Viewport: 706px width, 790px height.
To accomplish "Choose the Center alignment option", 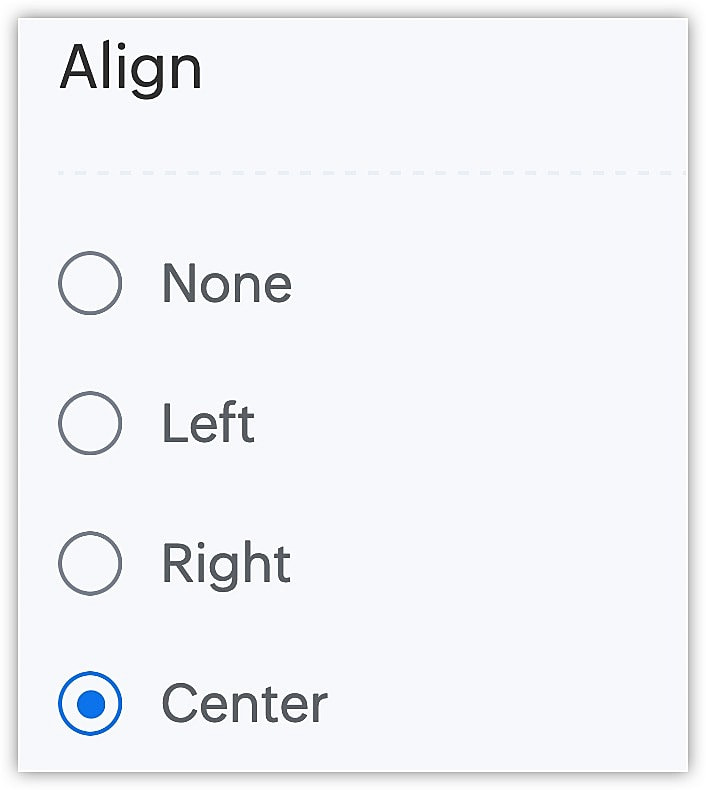I will (90, 703).
